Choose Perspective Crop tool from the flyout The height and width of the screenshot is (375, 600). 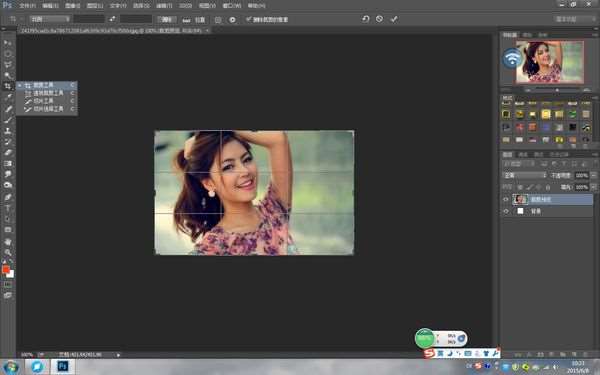point(48,93)
